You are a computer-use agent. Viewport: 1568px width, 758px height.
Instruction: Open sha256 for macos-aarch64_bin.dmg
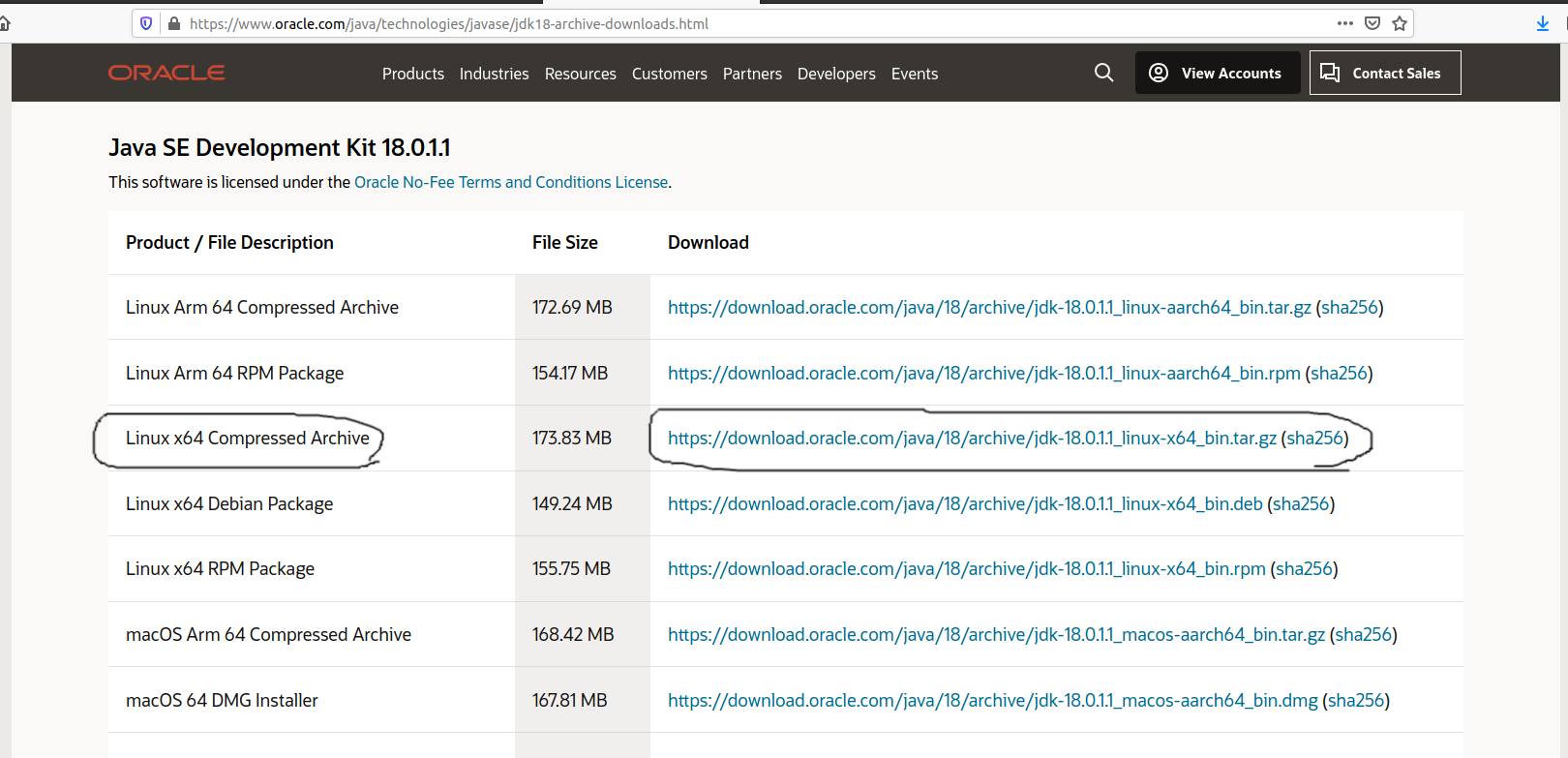(1356, 700)
